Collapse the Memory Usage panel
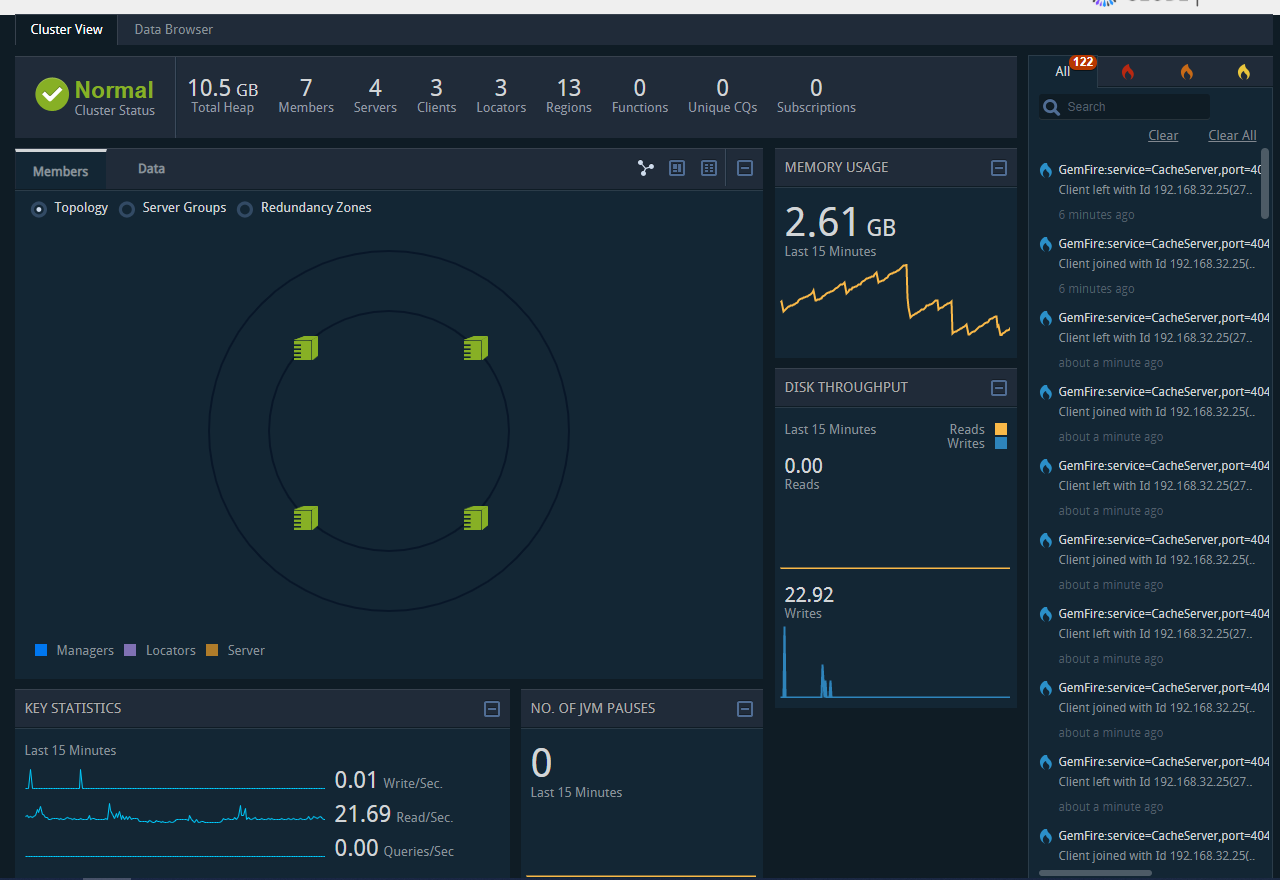 click(998, 168)
